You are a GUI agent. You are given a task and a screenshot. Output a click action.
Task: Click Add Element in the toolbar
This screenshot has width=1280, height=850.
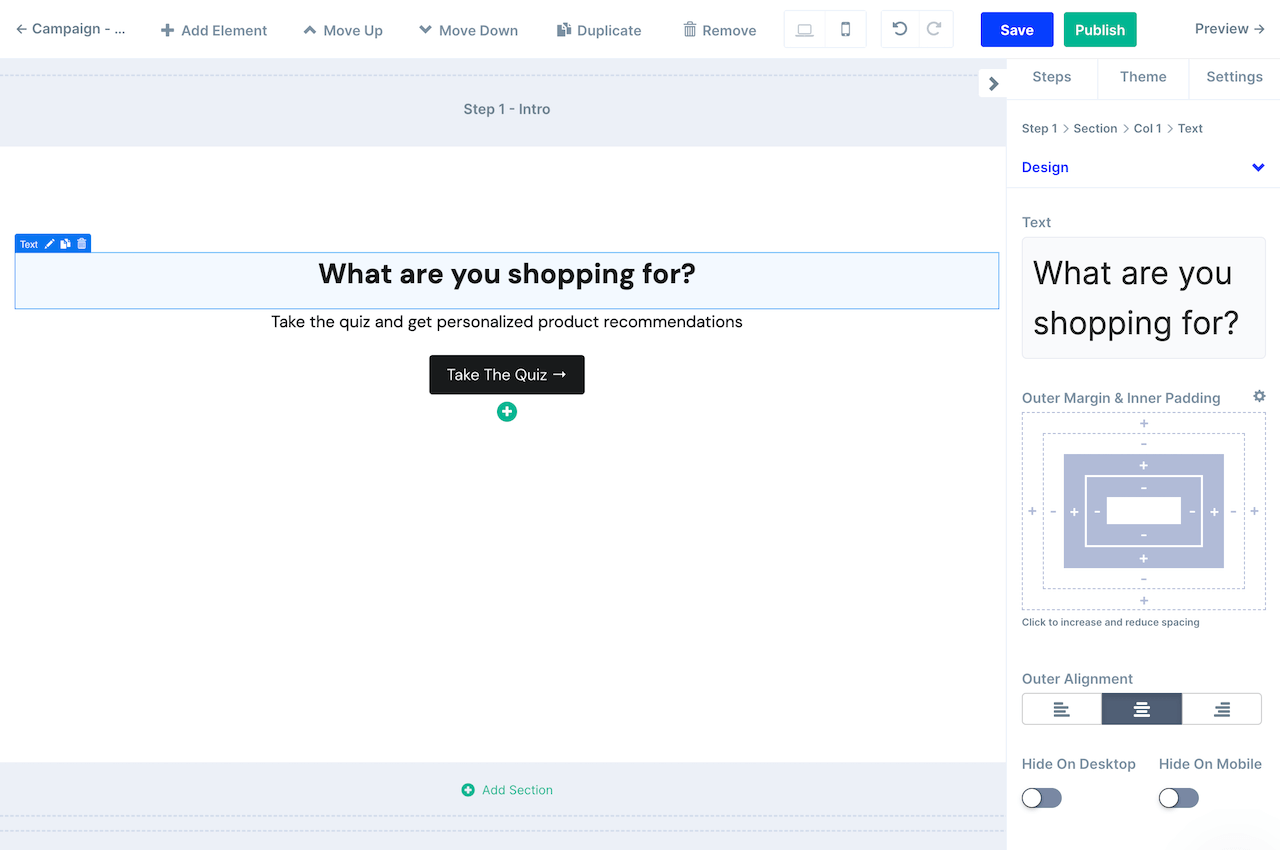point(214,30)
